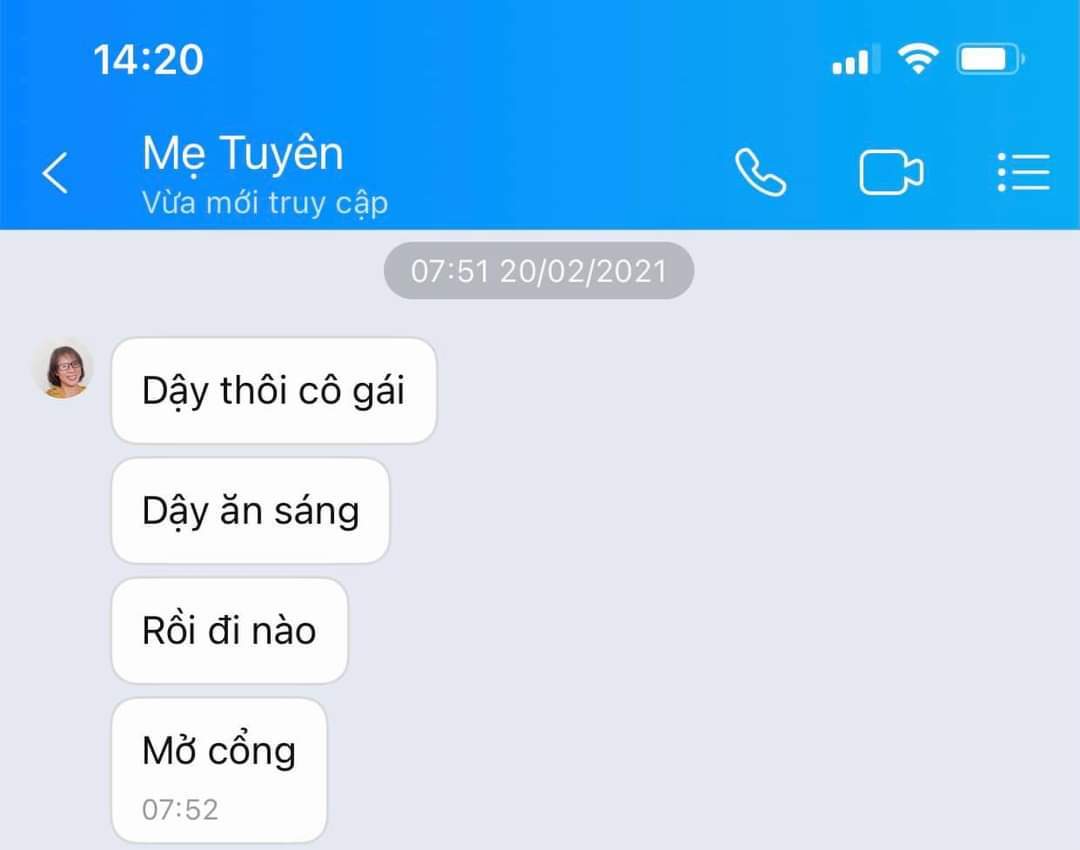Select the 'Mở cổng' message bubble
The height and width of the screenshot is (850, 1080).
click(219, 770)
